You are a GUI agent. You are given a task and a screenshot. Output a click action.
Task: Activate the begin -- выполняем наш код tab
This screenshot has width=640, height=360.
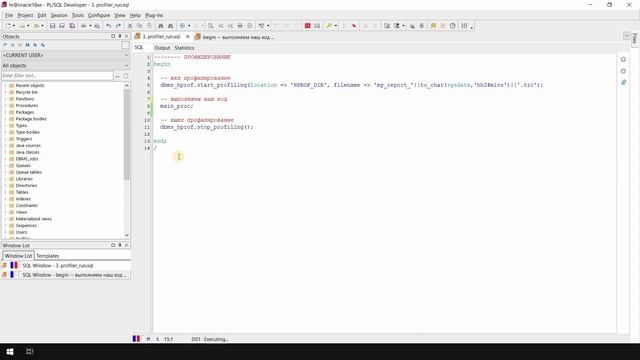click(x=234, y=37)
